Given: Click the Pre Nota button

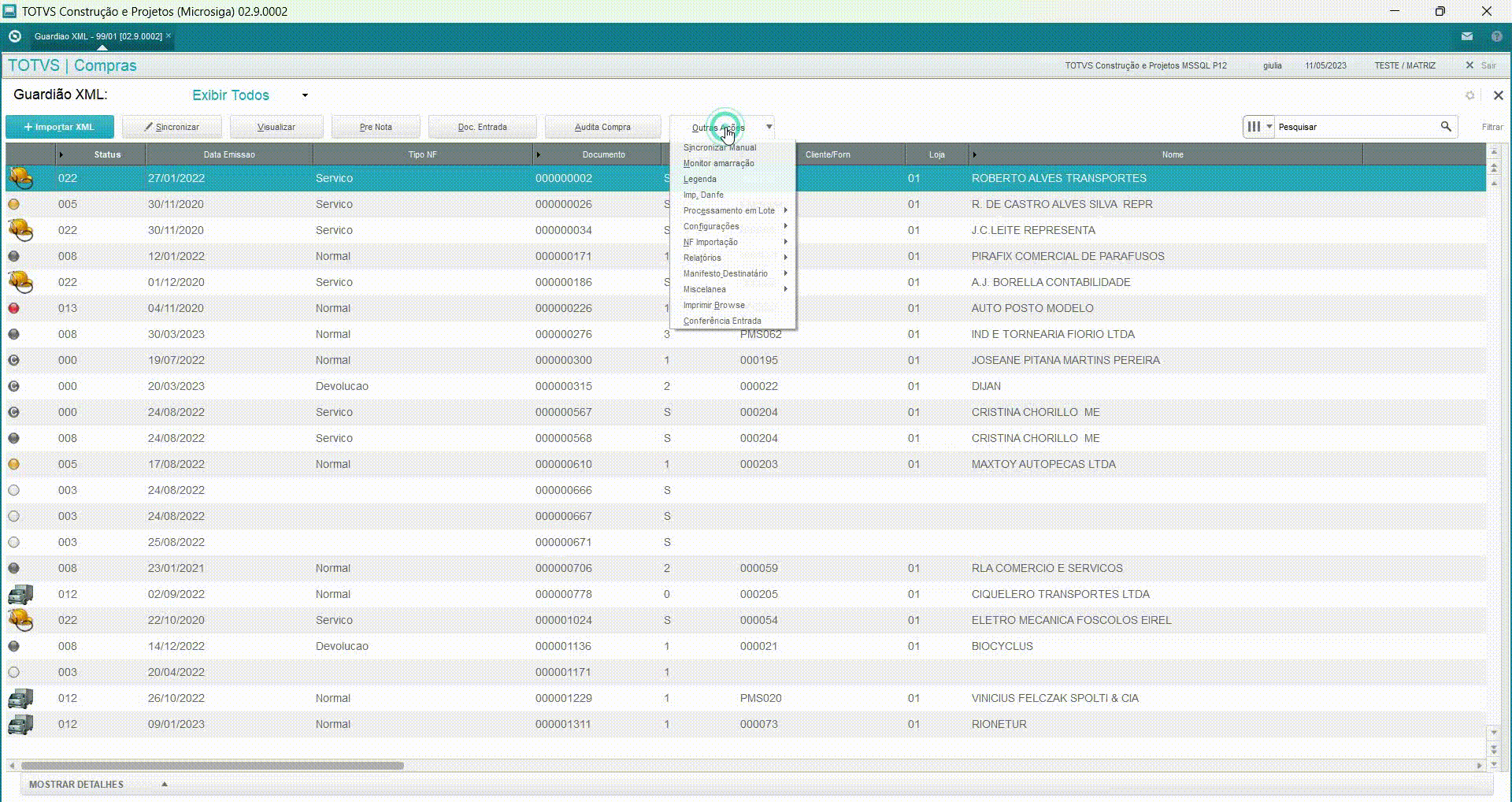Looking at the screenshot, I should [x=376, y=127].
